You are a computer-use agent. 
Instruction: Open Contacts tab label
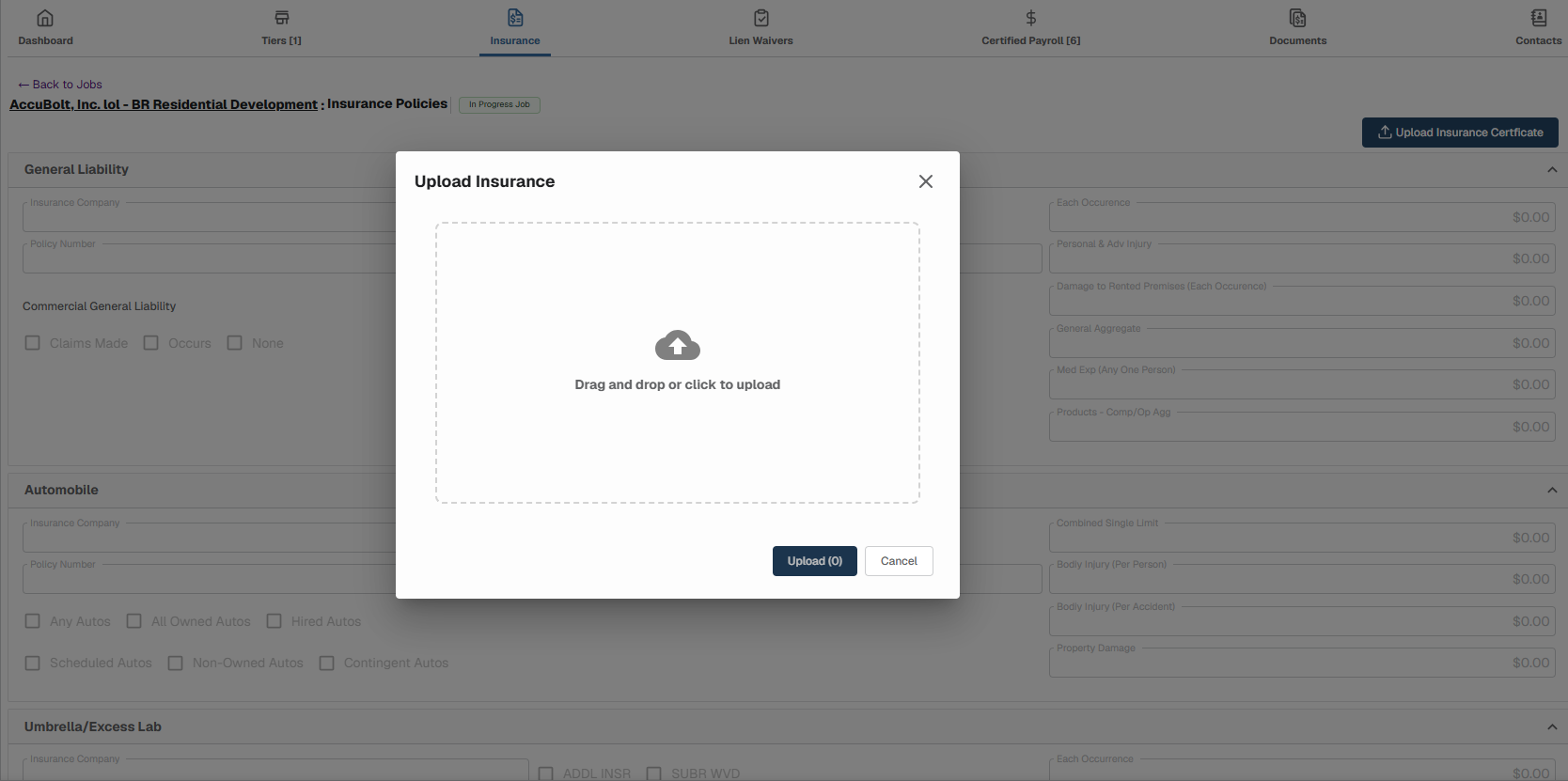[x=1539, y=40]
